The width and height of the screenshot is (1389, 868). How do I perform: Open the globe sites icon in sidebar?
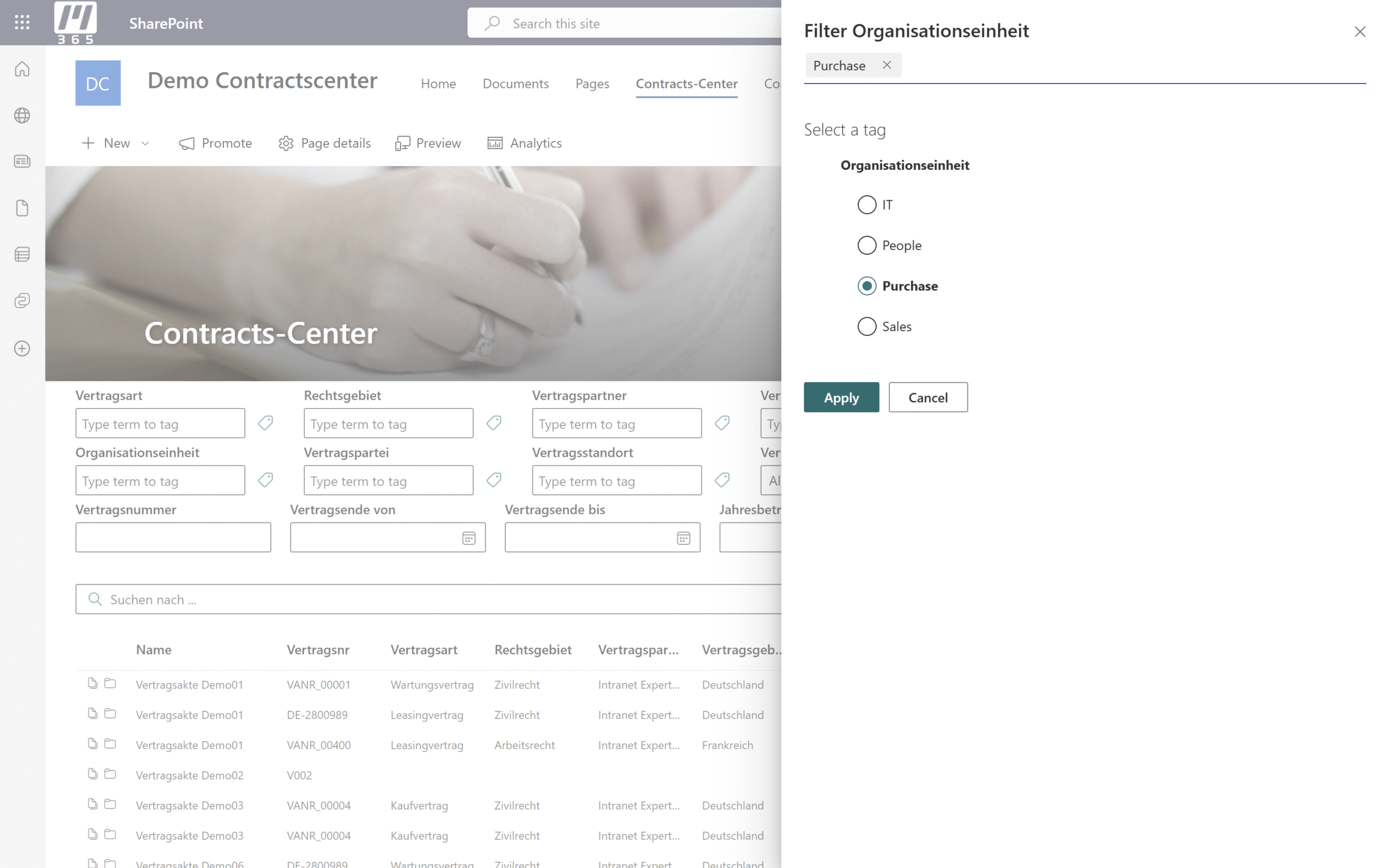pyautogui.click(x=22, y=116)
